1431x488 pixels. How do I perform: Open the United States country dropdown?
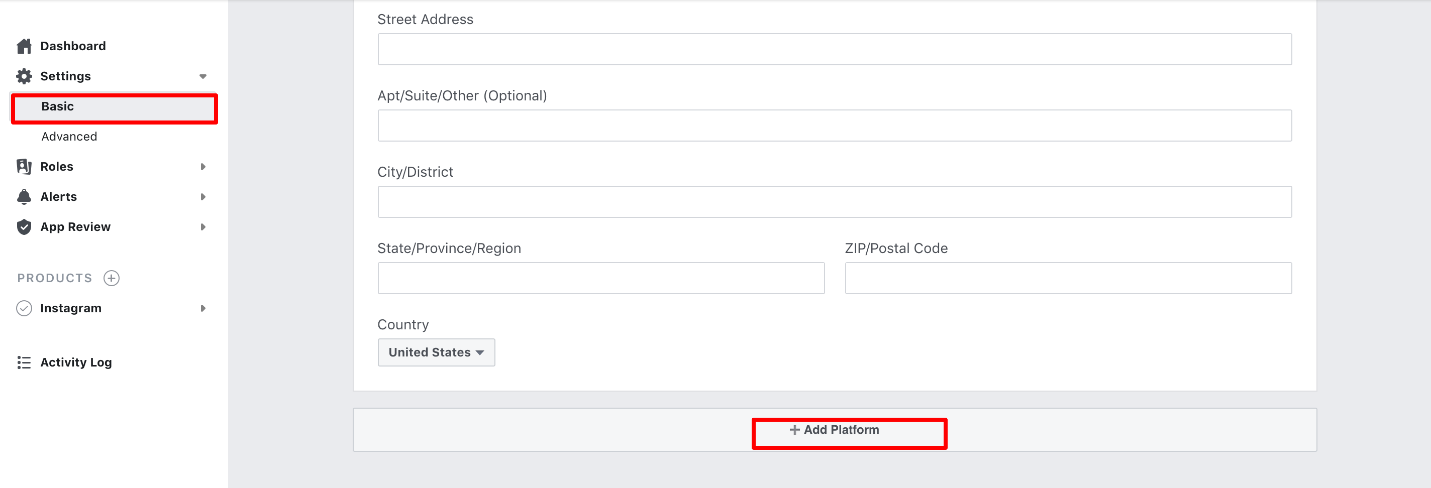pos(436,352)
